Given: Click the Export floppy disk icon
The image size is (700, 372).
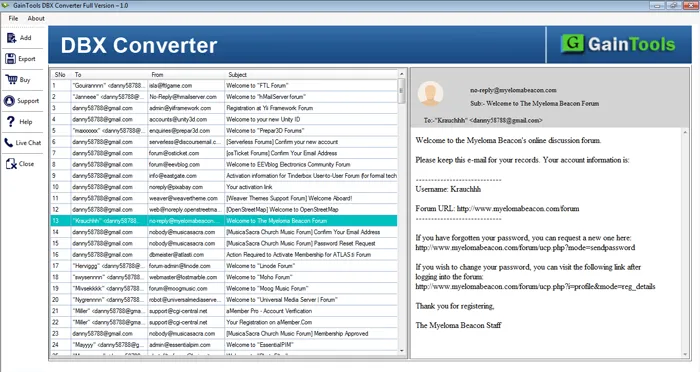Looking at the screenshot, I should coord(11,59).
